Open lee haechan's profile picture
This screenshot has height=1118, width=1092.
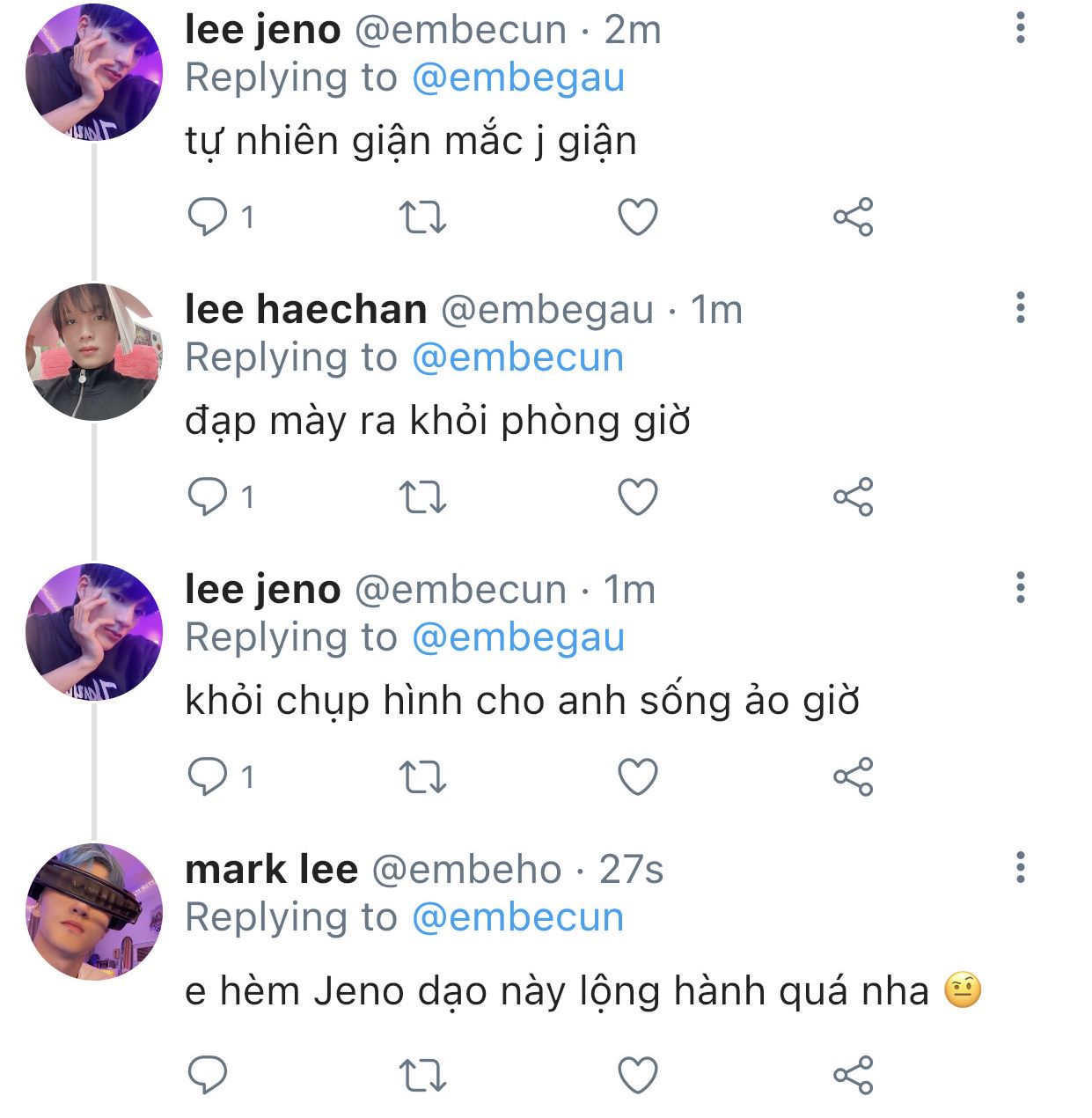coord(94,351)
